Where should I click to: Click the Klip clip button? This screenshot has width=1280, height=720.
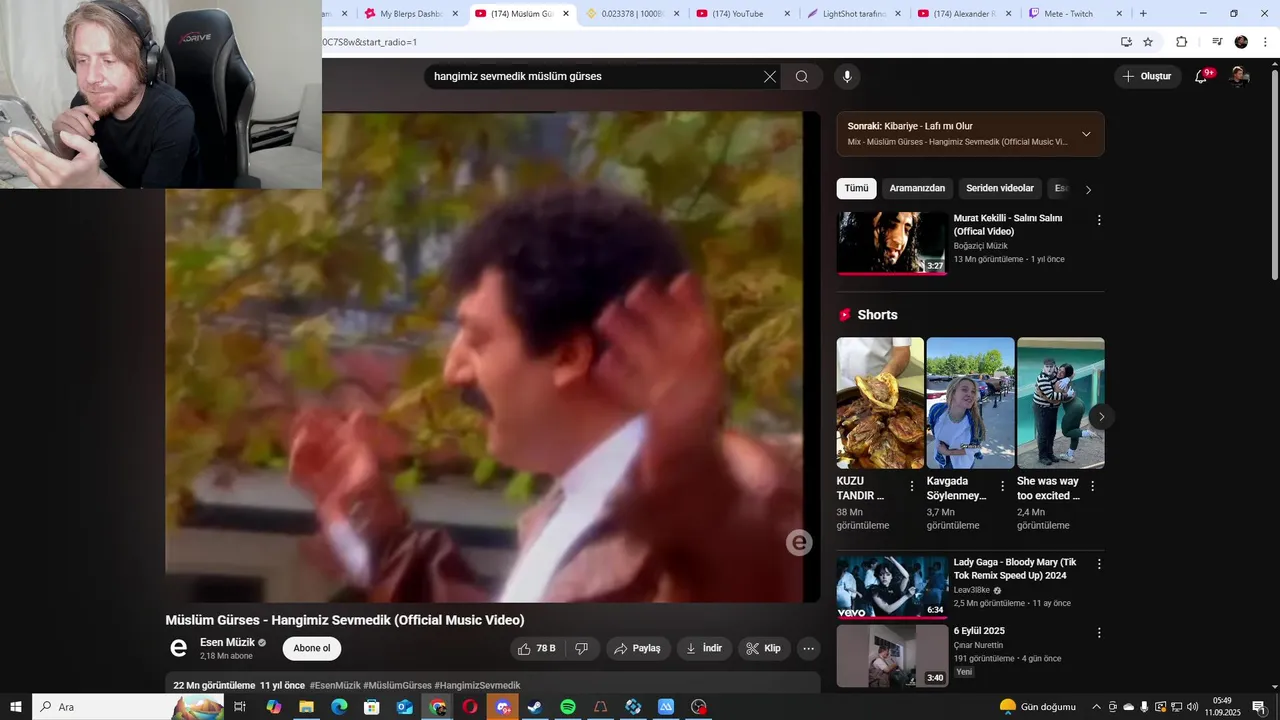[x=764, y=648]
